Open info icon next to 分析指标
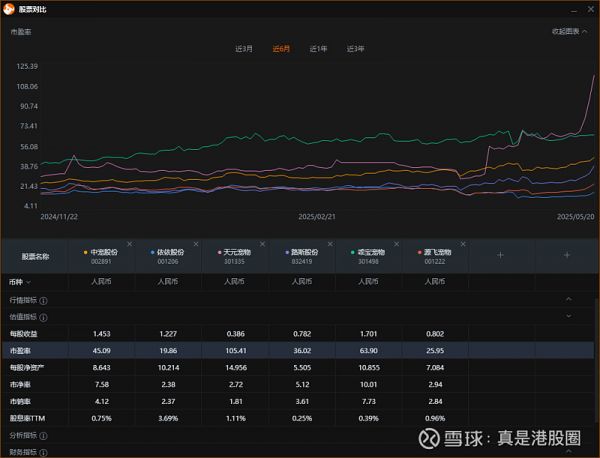The height and width of the screenshot is (458, 600). (44, 436)
